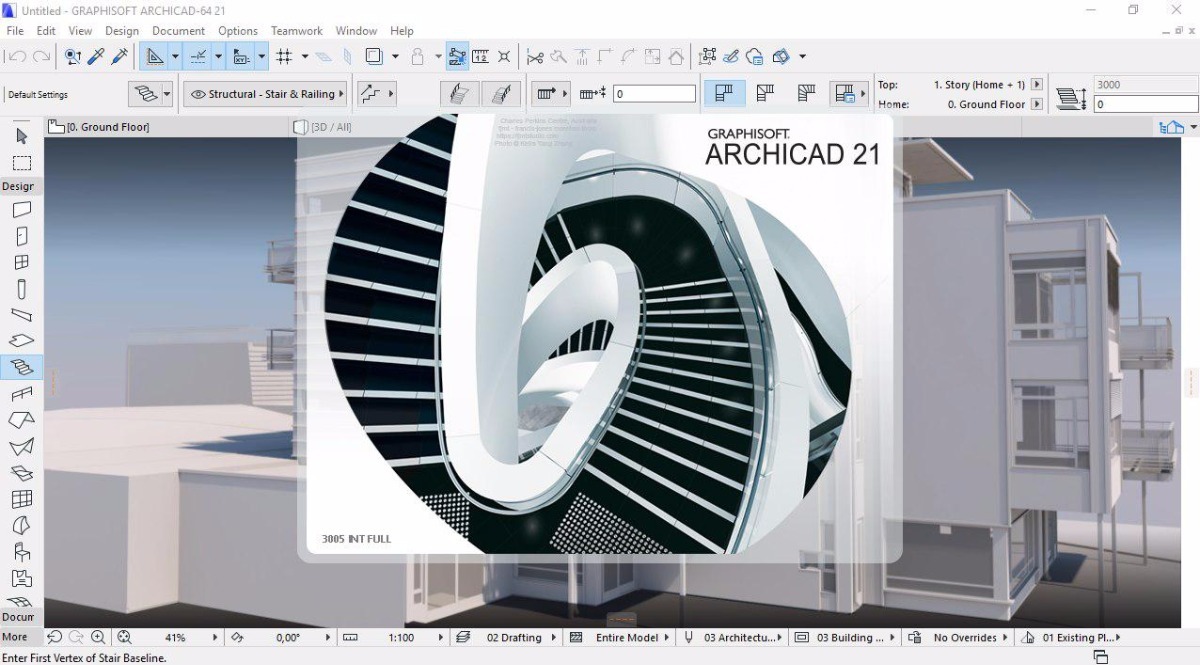Open the Document menu
Image resolution: width=1200 pixels, height=665 pixels.
(x=179, y=31)
